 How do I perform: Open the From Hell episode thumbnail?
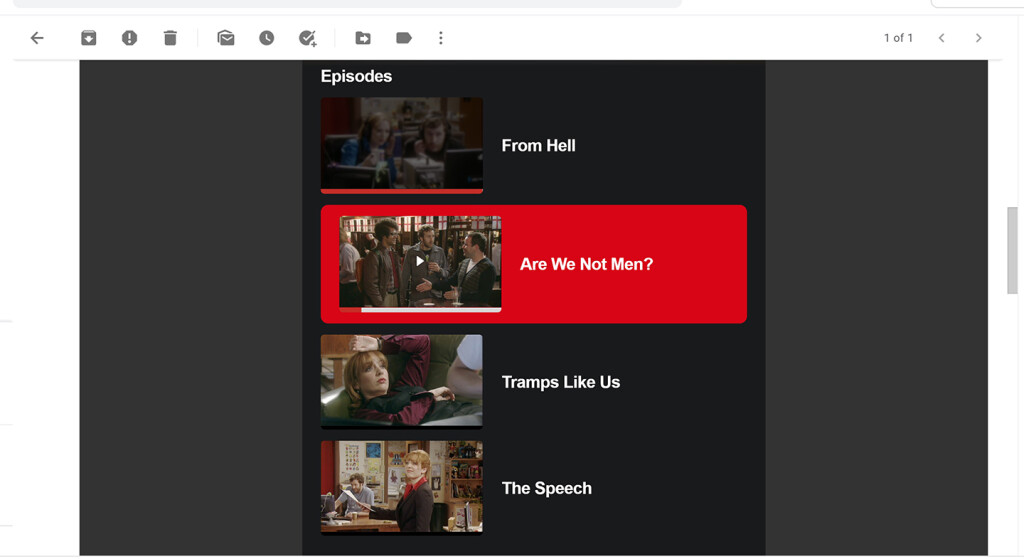coord(402,145)
